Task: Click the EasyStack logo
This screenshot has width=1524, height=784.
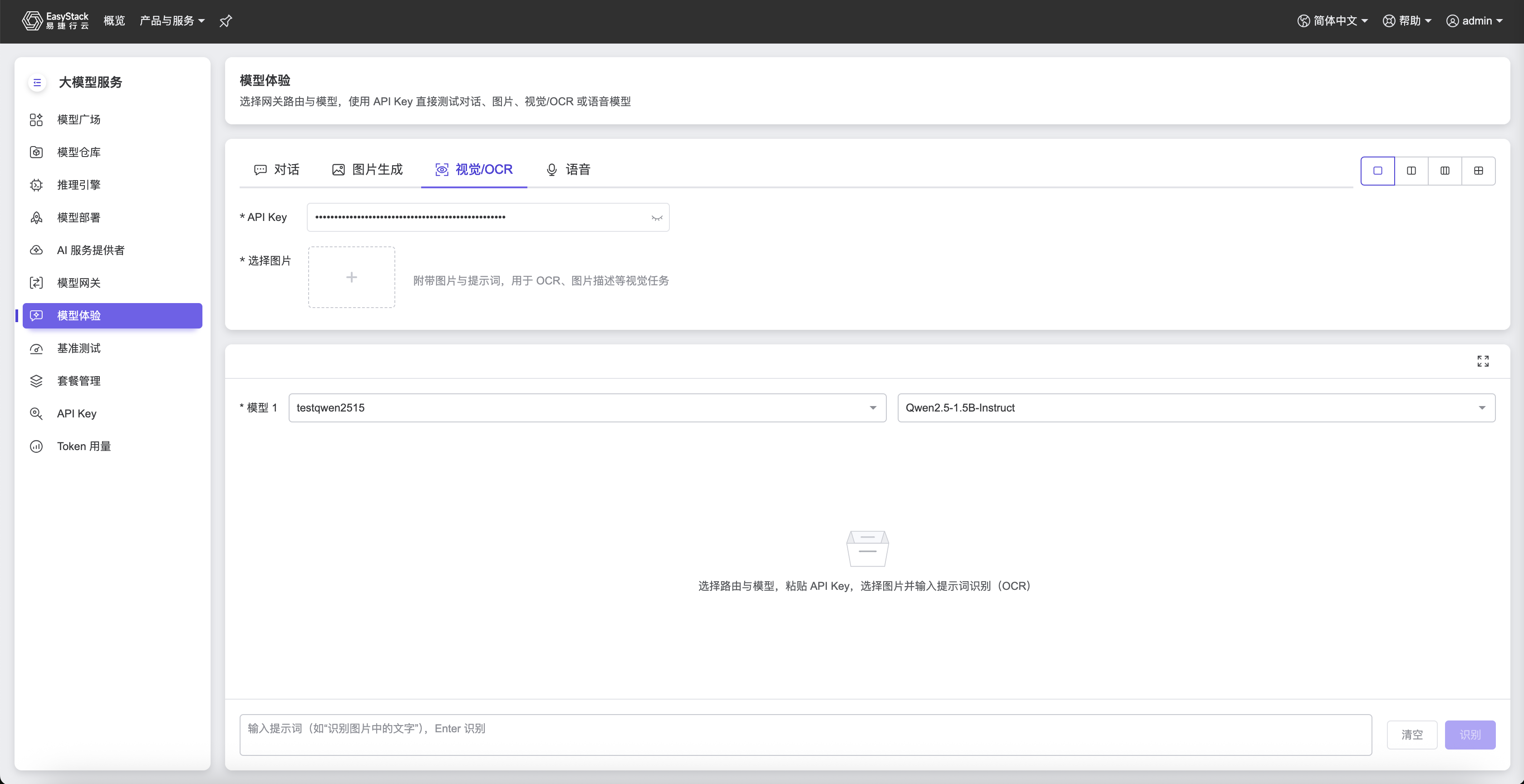Action: click(x=56, y=21)
